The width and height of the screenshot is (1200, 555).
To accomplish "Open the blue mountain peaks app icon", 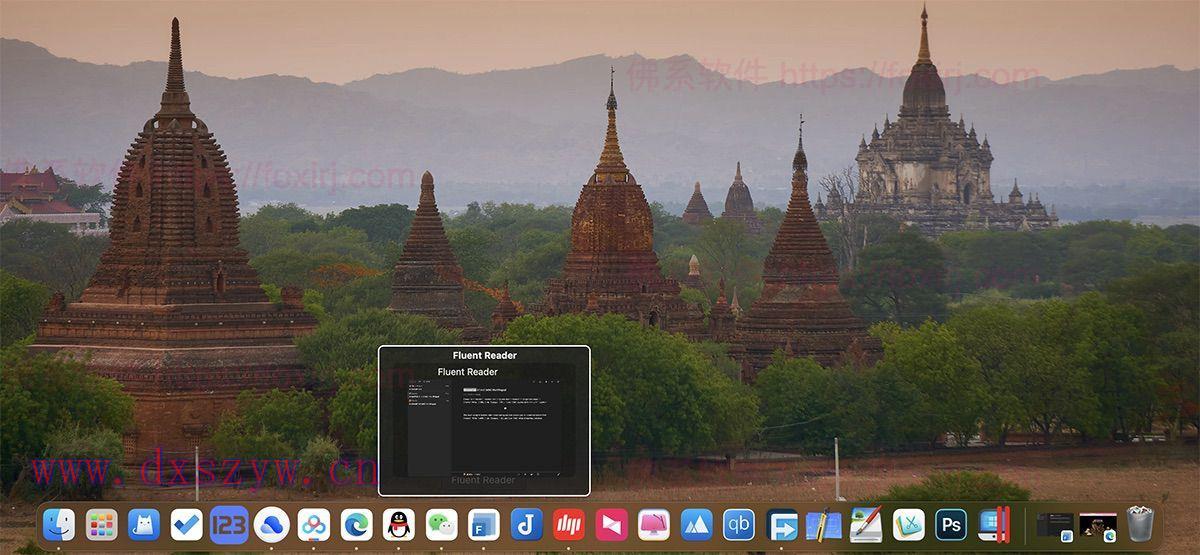I will [696, 524].
